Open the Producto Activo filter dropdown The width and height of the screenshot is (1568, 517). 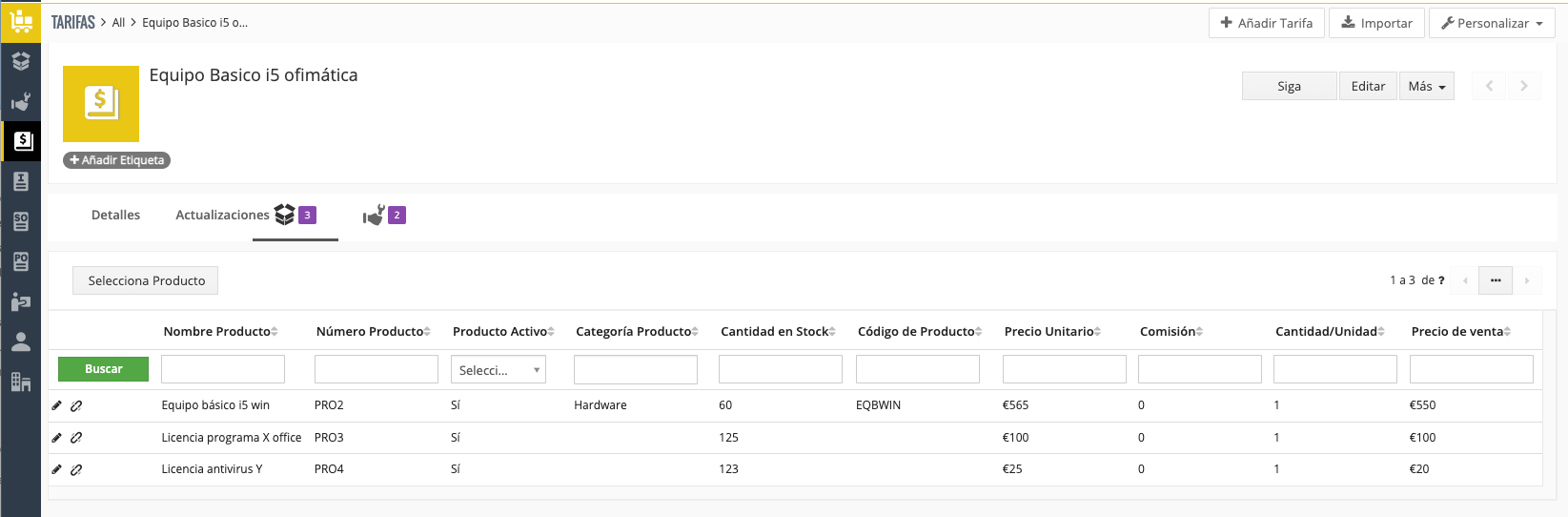[x=498, y=370]
